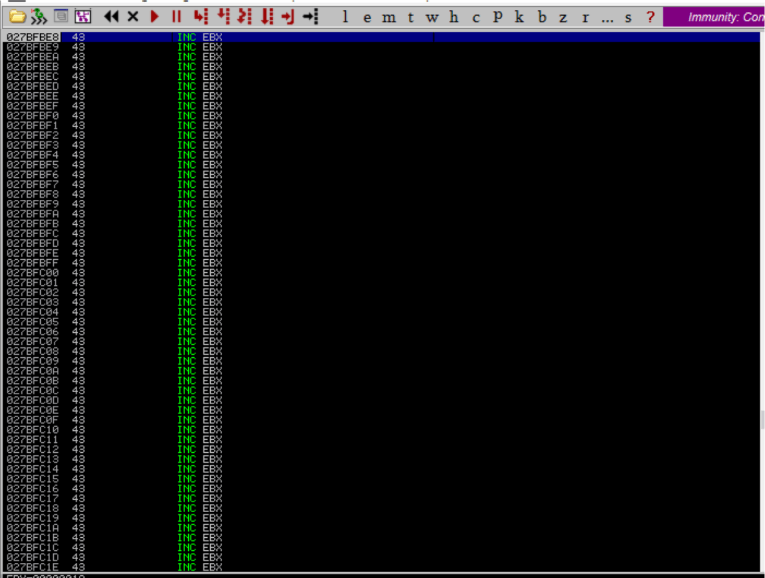Viewport: 765px width, 578px height.
Task: Select disassembly row 027BFBEC
Action: coord(382,77)
